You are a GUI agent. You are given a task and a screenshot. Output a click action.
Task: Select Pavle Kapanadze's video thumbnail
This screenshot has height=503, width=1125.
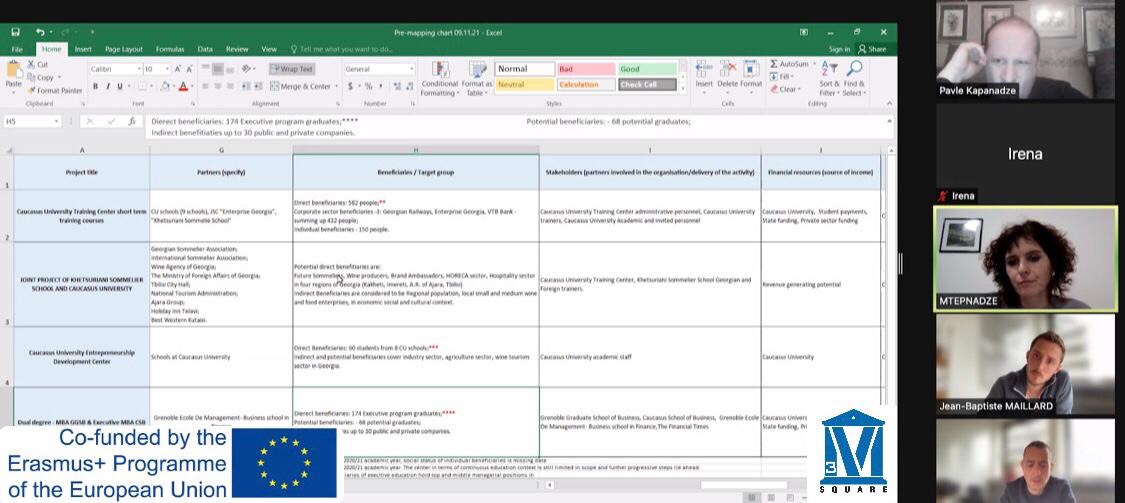(x=1025, y=49)
